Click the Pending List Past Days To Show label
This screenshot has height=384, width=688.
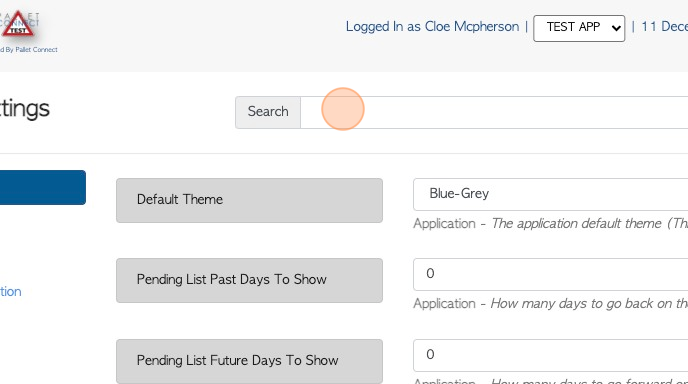(249, 280)
